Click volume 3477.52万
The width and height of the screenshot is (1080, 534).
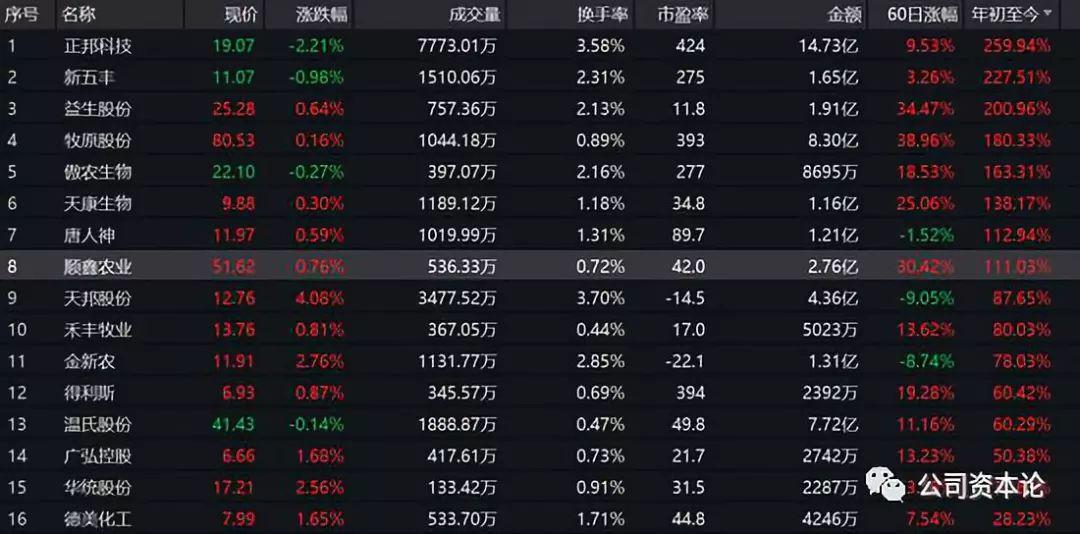tap(457, 298)
